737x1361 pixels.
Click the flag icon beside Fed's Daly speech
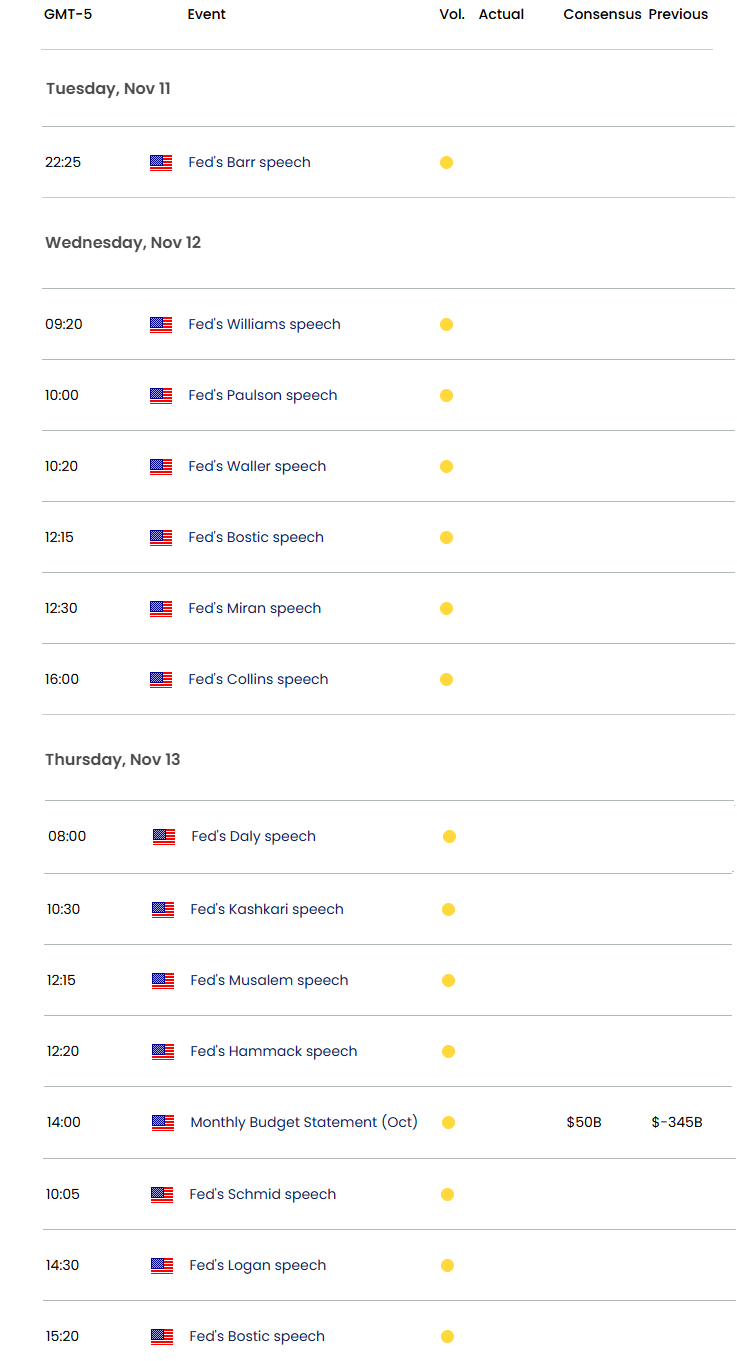[x=164, y=837]
